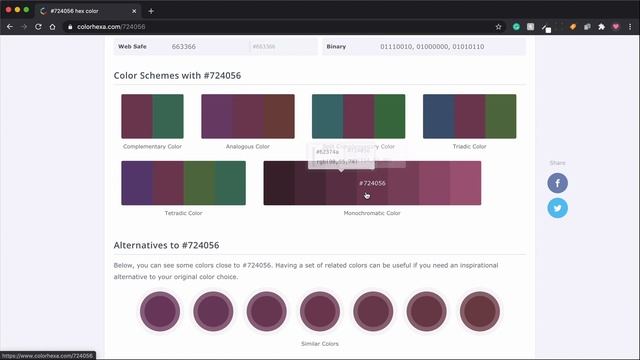The width and height of the screenshot is (640, 360).
Task: Click the Tetradic Color label
Action: 183,213
